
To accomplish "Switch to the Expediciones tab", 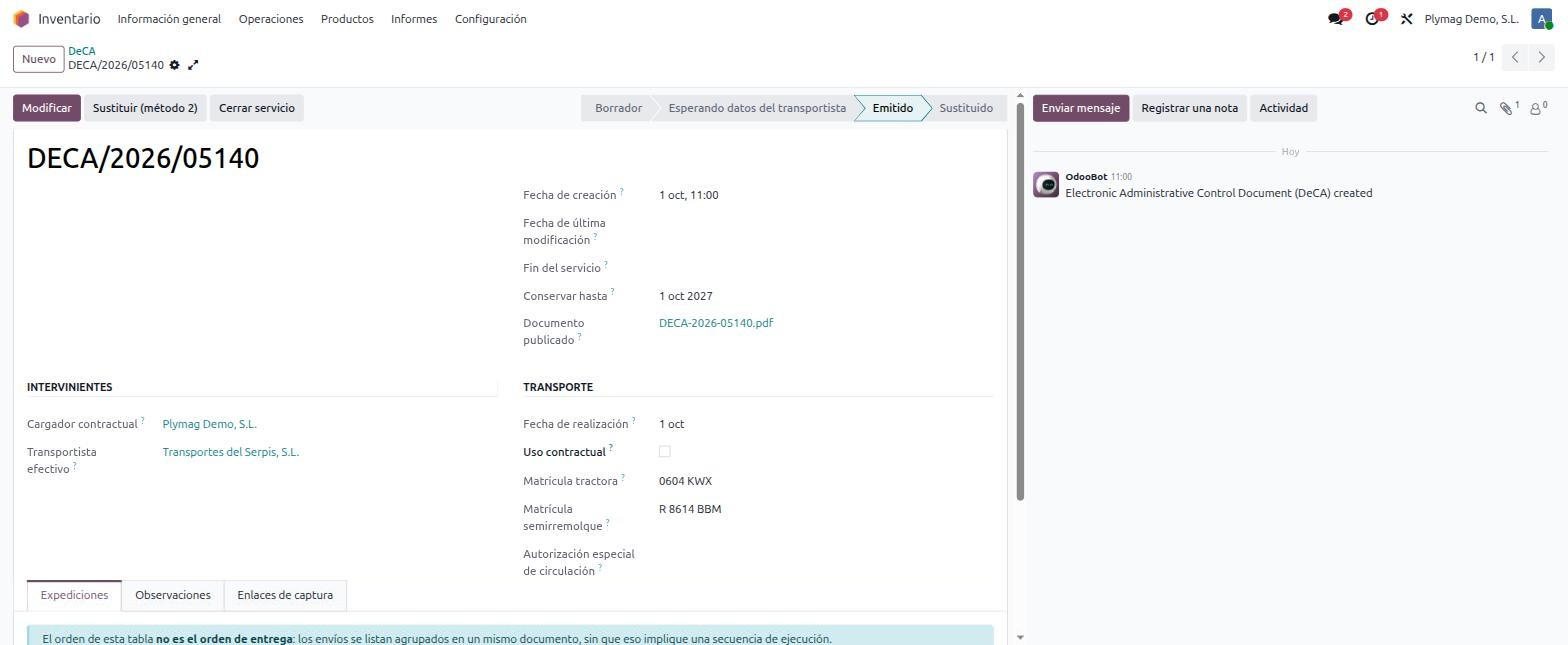I will [74, 595].
